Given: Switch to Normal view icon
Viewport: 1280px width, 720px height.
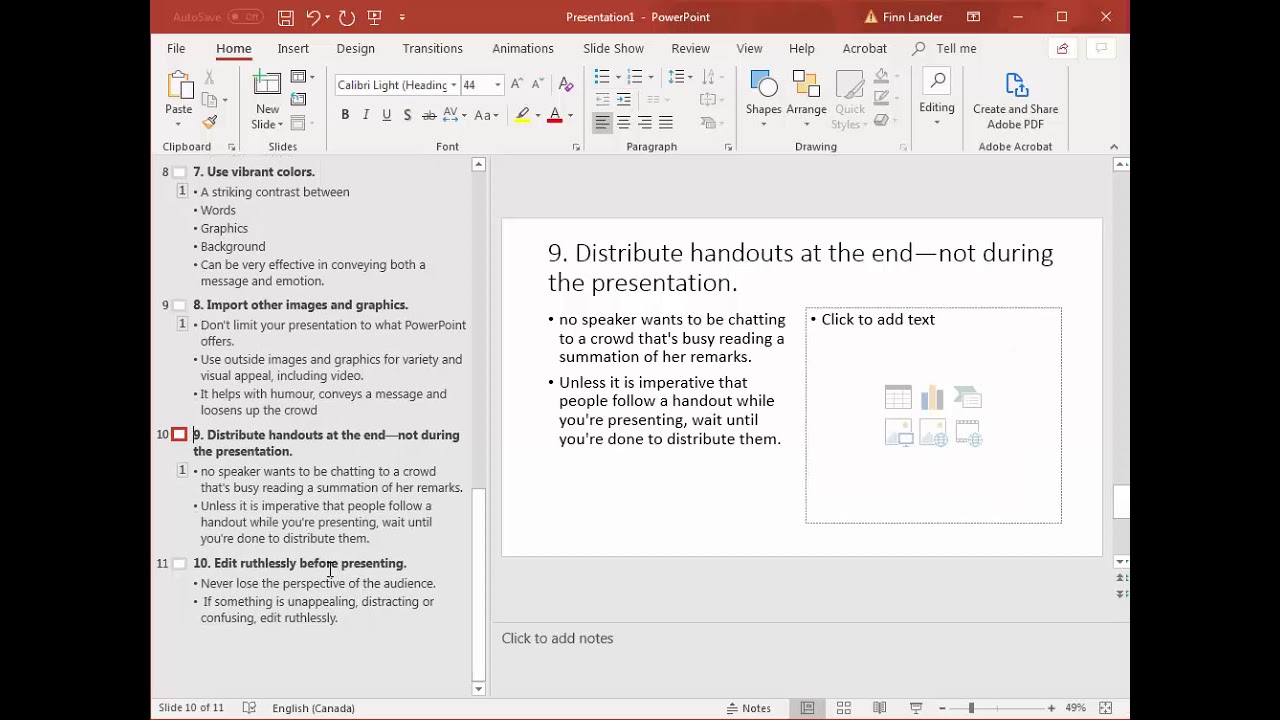Looking at the screenshot, I should pos(807,708).
